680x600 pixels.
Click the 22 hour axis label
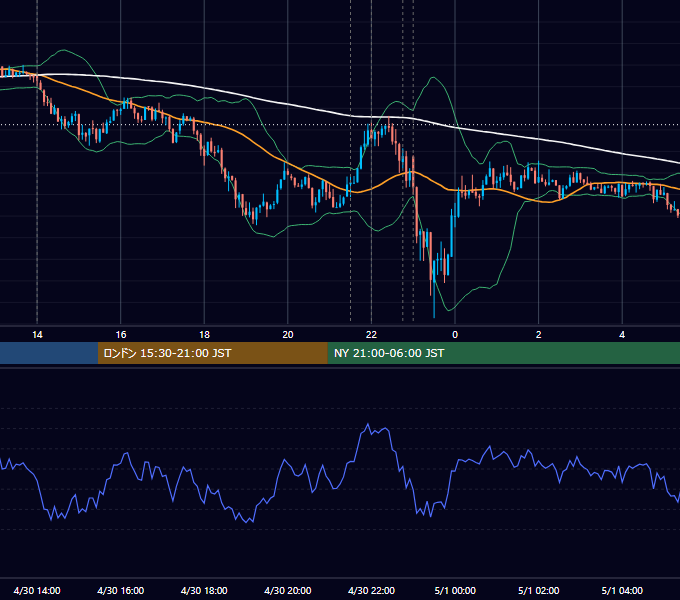[371, 335]
